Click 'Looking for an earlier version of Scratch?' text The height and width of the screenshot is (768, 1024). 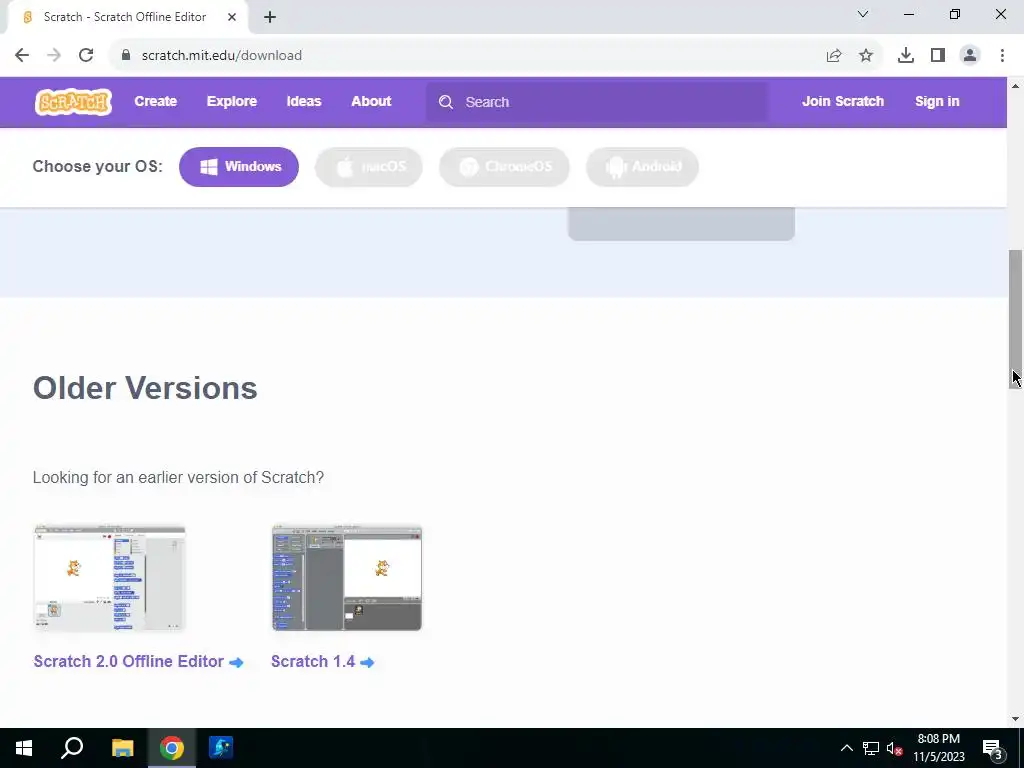point(178,477)
